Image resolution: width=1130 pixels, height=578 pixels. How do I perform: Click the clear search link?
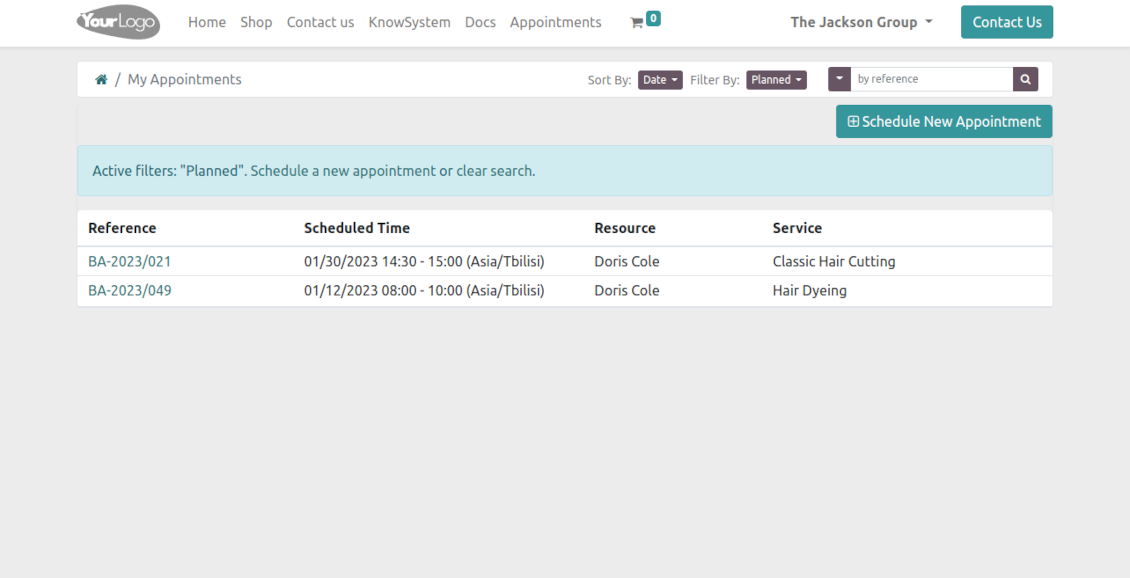(494, 171)
